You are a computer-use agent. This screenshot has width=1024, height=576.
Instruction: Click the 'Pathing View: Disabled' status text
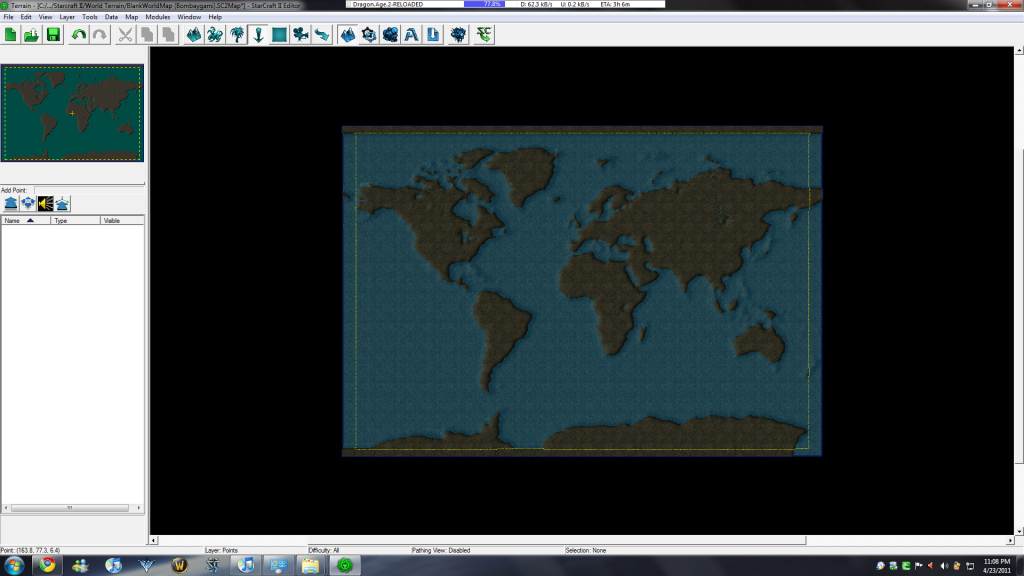coord(441,551)
